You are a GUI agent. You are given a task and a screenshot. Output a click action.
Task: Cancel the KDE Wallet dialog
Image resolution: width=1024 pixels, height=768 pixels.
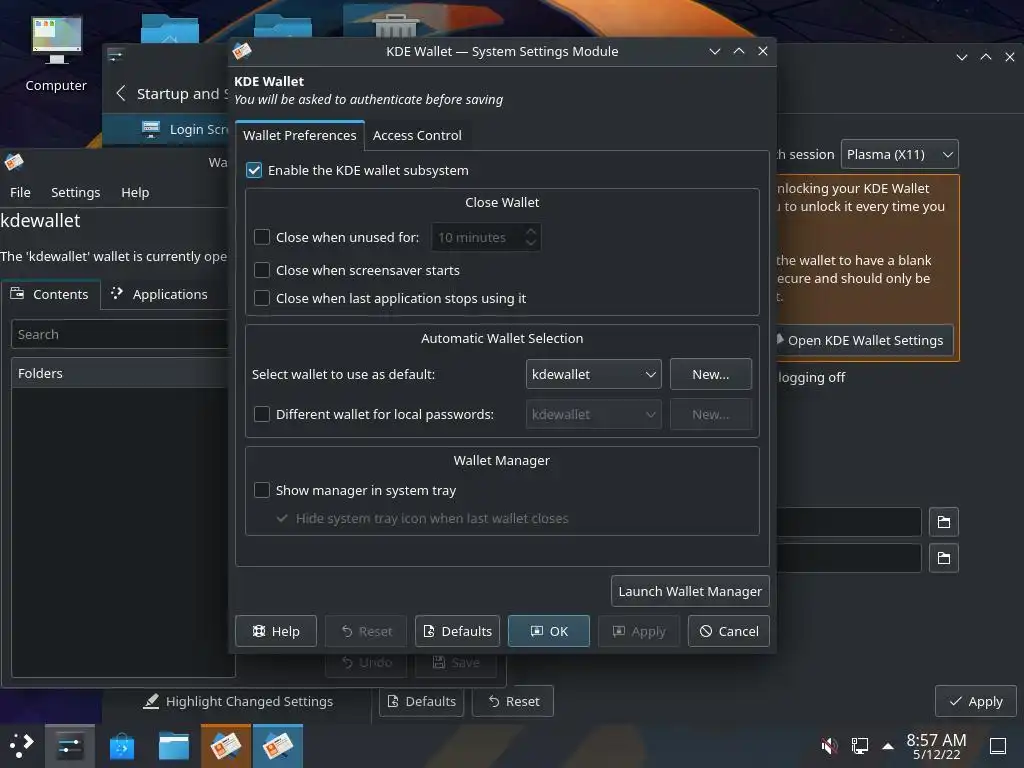[x=729, y=631]
